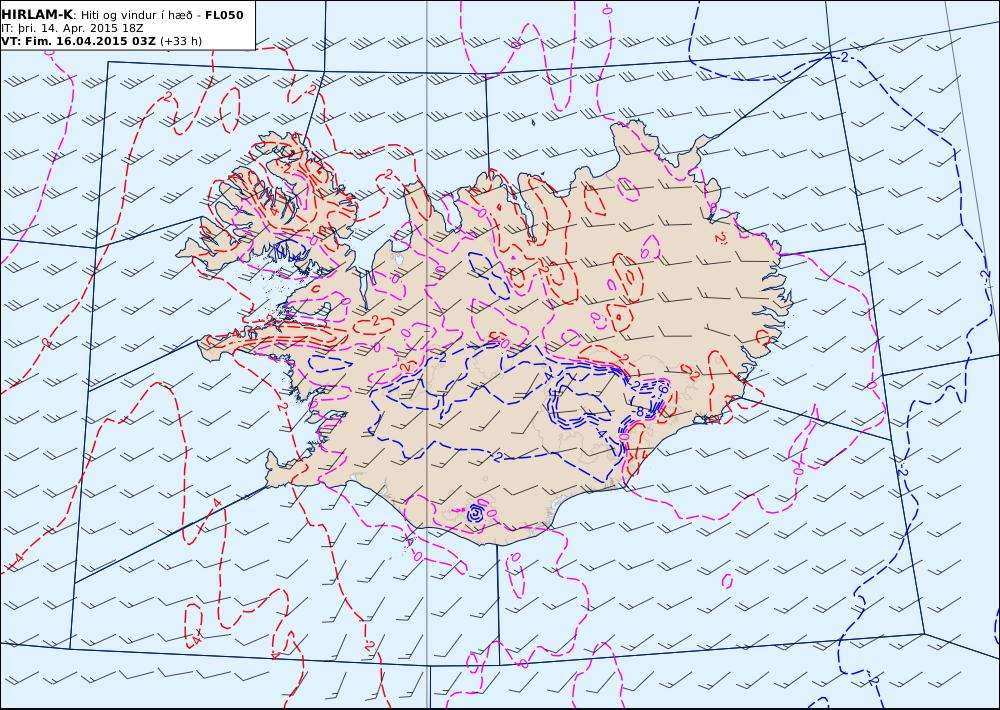The height and width of the screenshot is (710, 1000).
Task: Click the FL050 flight level label
Action: point(224,15)
